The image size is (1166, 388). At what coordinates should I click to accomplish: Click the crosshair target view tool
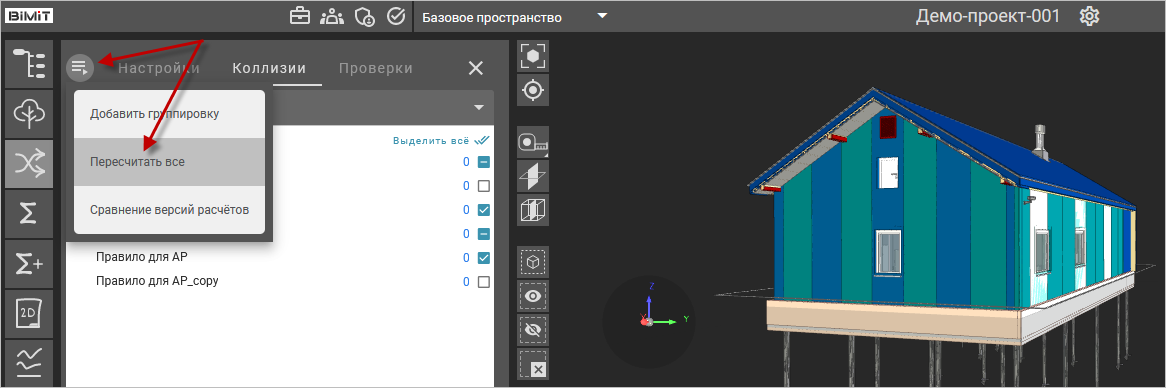pyautogui.click(x=532, y=90)
